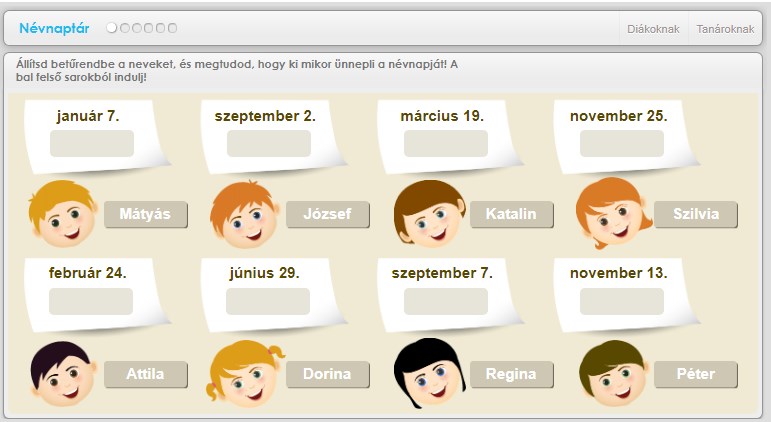
Task: Click the brown-haired face next to Katalin
Action: (428, 215)
